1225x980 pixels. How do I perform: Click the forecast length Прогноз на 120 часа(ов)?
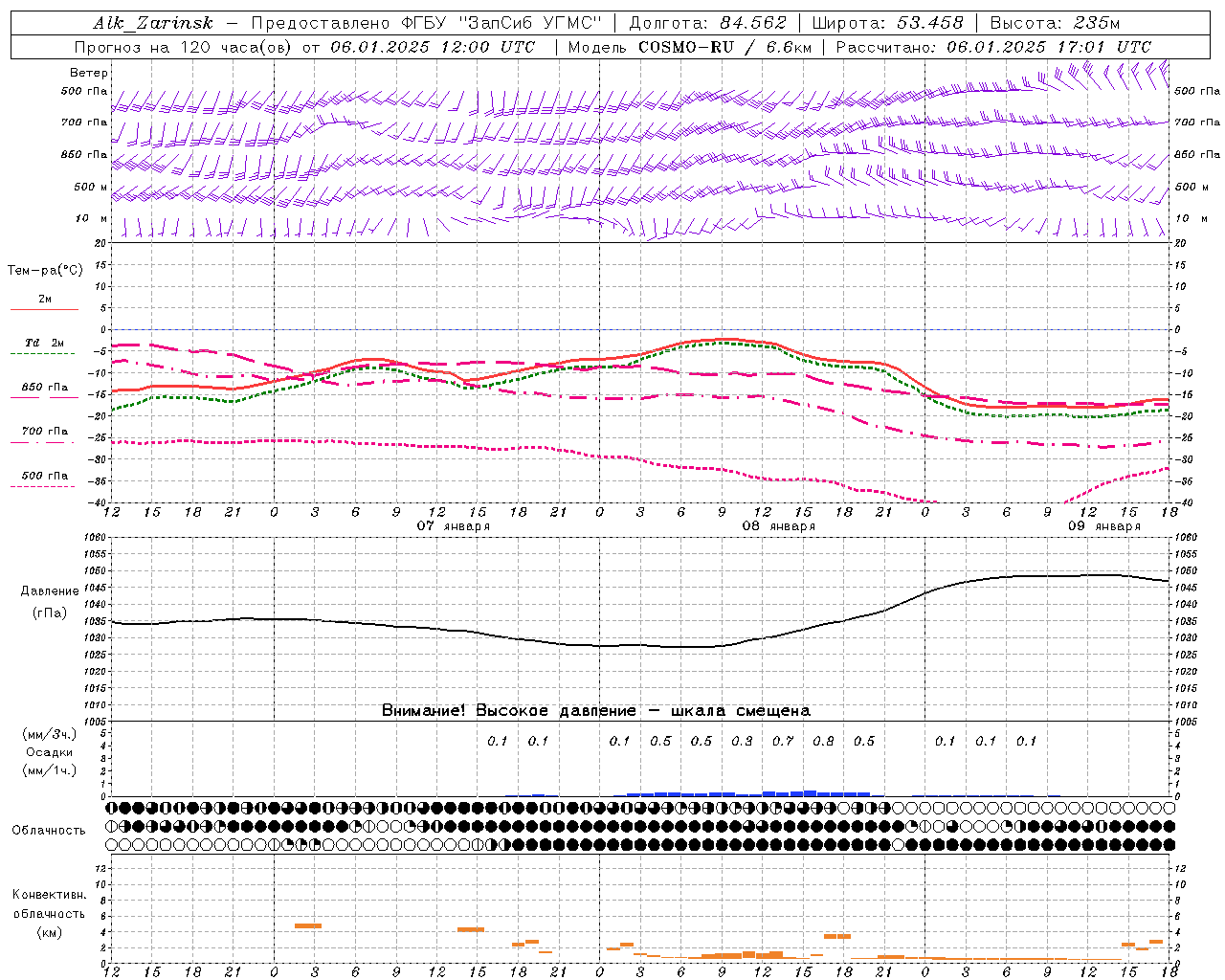(x=184, y=47)
